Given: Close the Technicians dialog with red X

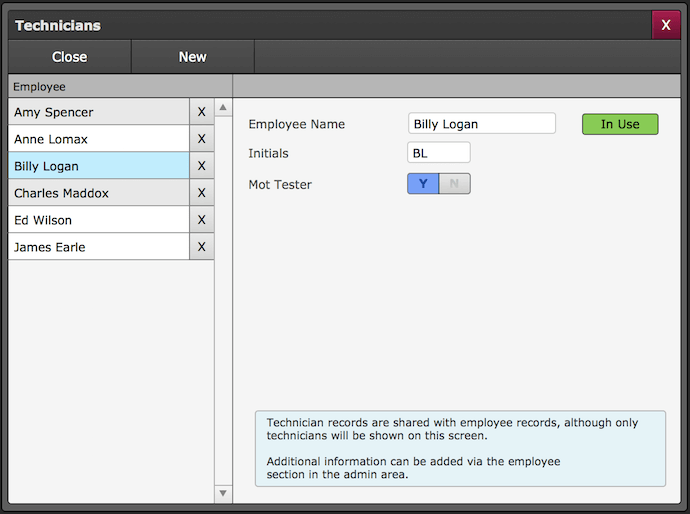Looking at the screenshot, I should [x=665, y=25].
